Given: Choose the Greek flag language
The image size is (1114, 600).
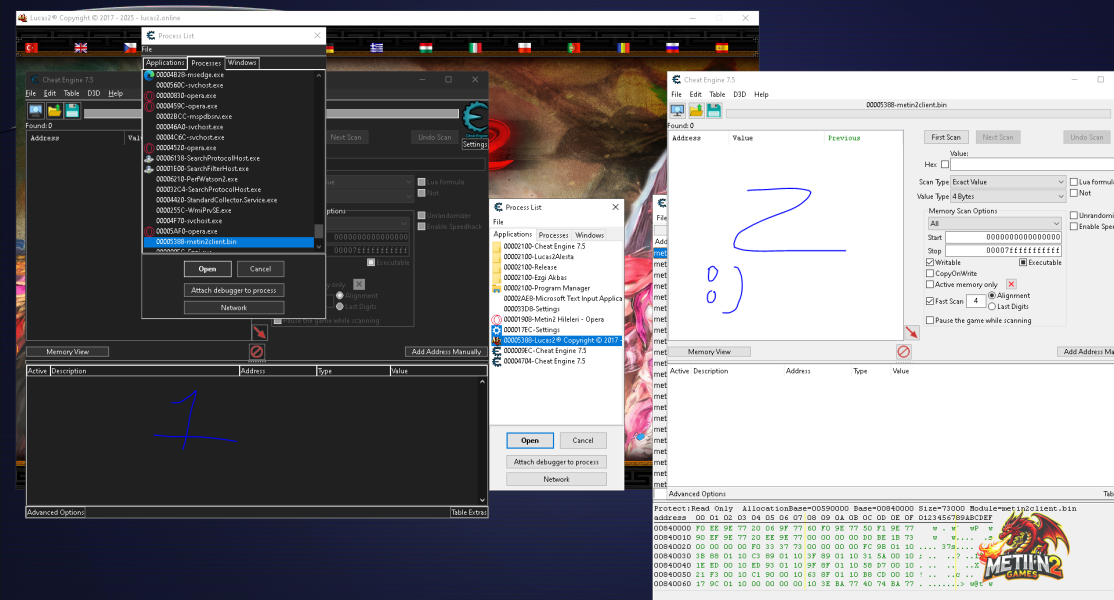Looking at the screenshot, I should pyautogui.click(x=377, y=48).
